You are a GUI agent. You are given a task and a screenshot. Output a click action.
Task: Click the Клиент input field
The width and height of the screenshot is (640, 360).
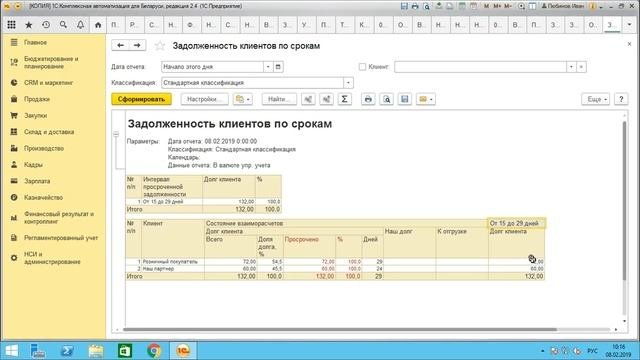pyautogui.click(x=480, y=67)
